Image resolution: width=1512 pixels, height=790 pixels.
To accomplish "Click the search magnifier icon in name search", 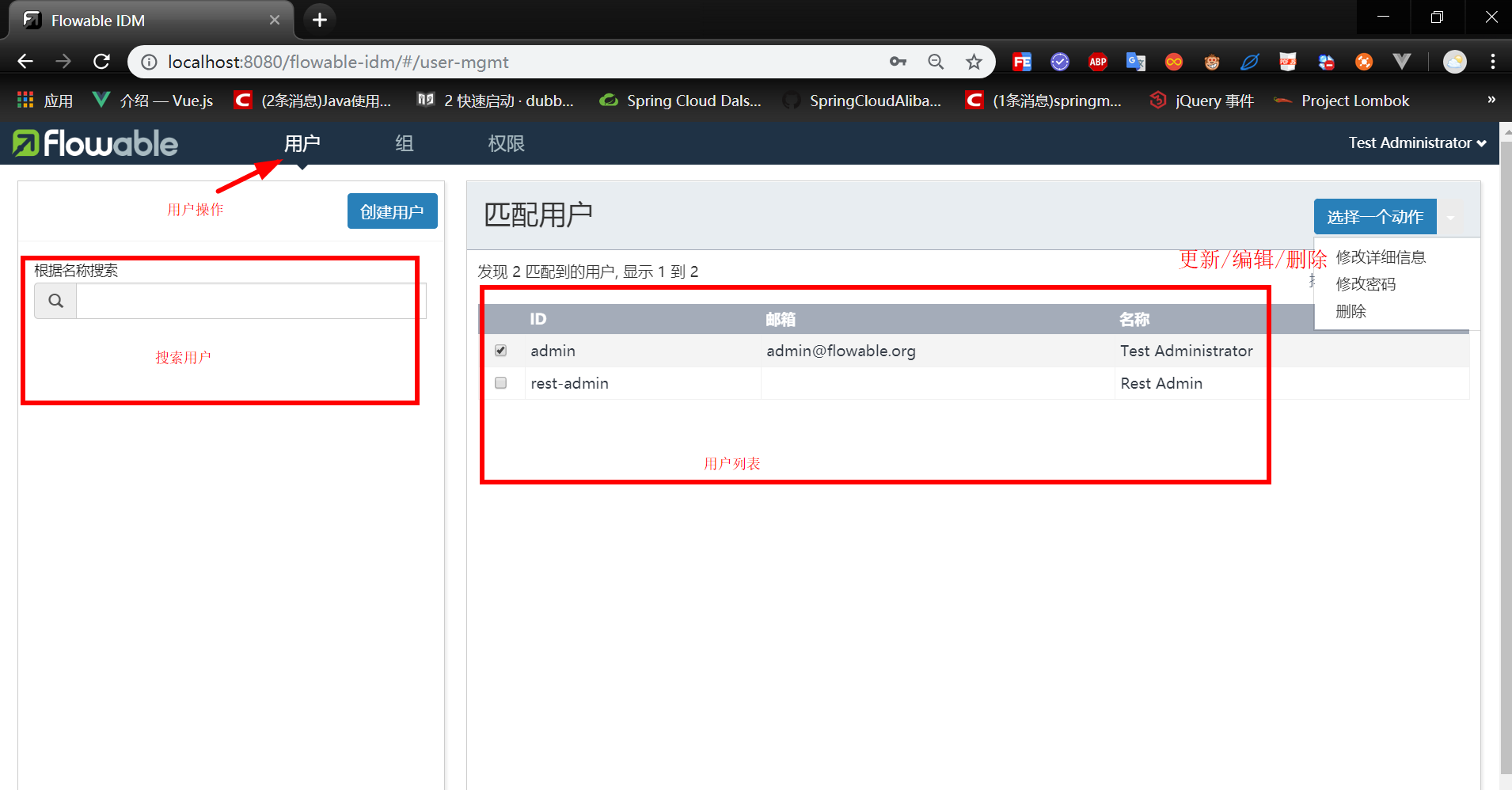I will (x=55, y=301).
